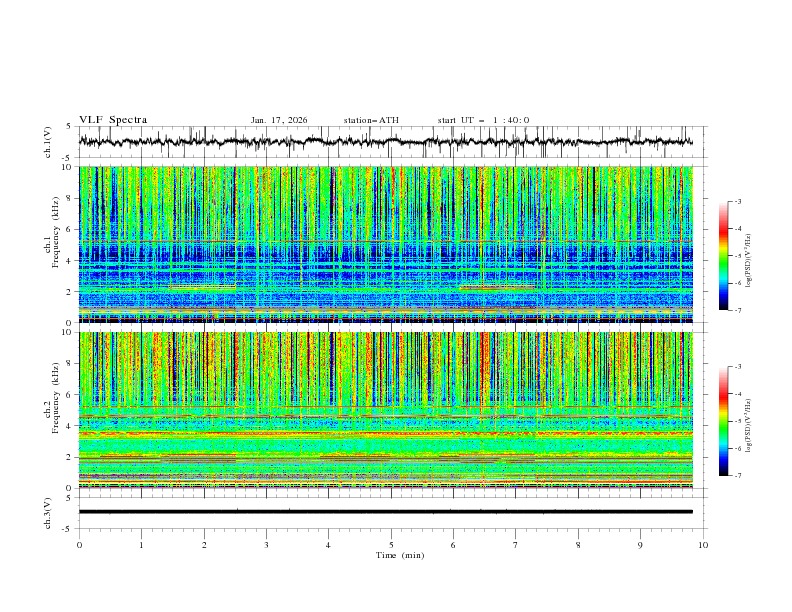Click the 10 minute tick on time axis

click(x=703, y=544)
